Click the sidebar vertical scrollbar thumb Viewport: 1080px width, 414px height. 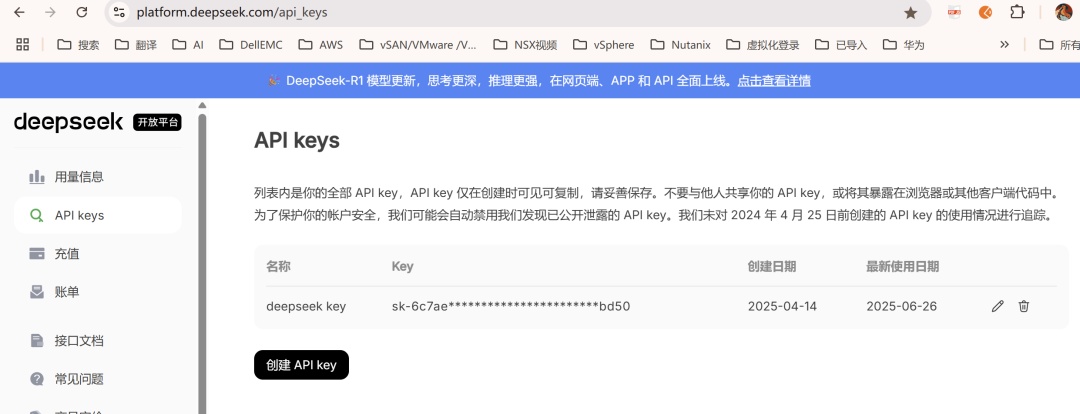click(202, 262)
